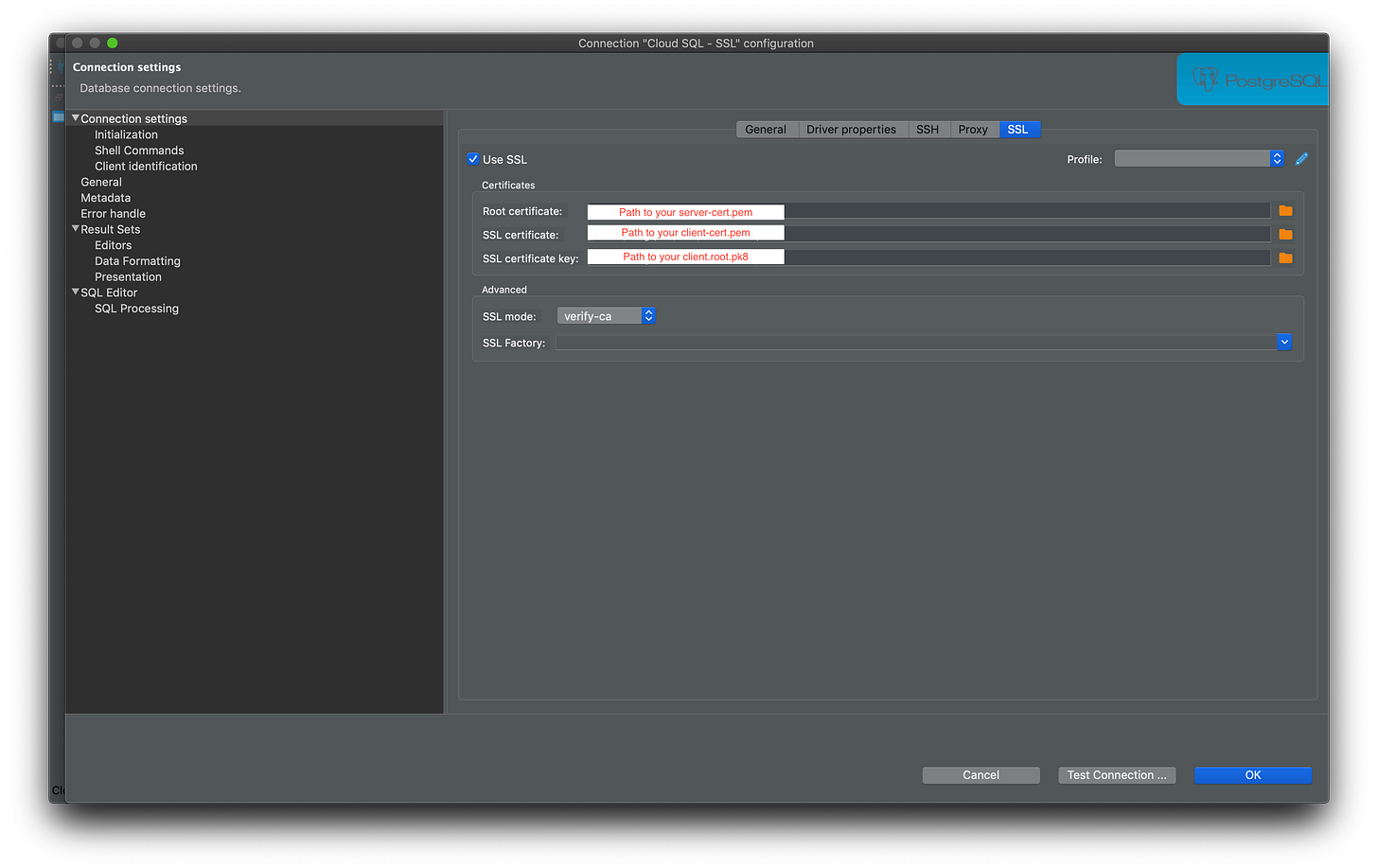This screenshot has width=1378, height=868.
Task: Open the SSH tab
Action: [927, 129]
